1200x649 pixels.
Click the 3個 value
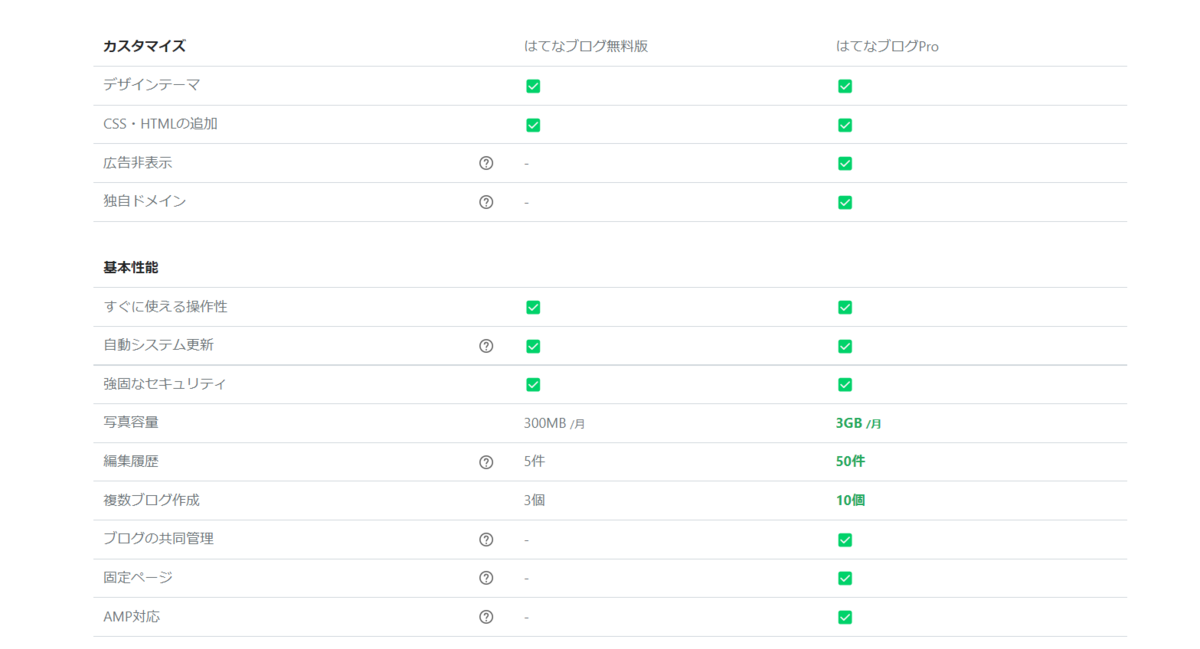point(534,500)
